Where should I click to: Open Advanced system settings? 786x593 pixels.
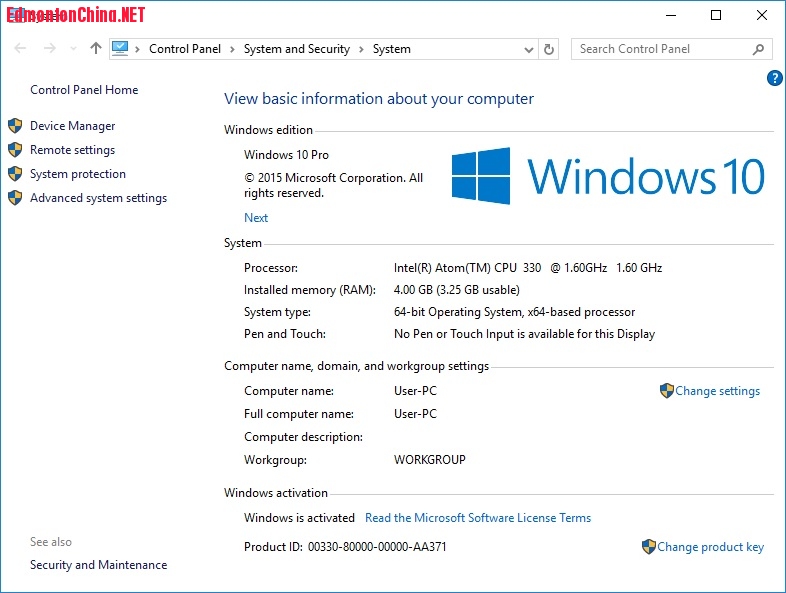pos(98,198)
